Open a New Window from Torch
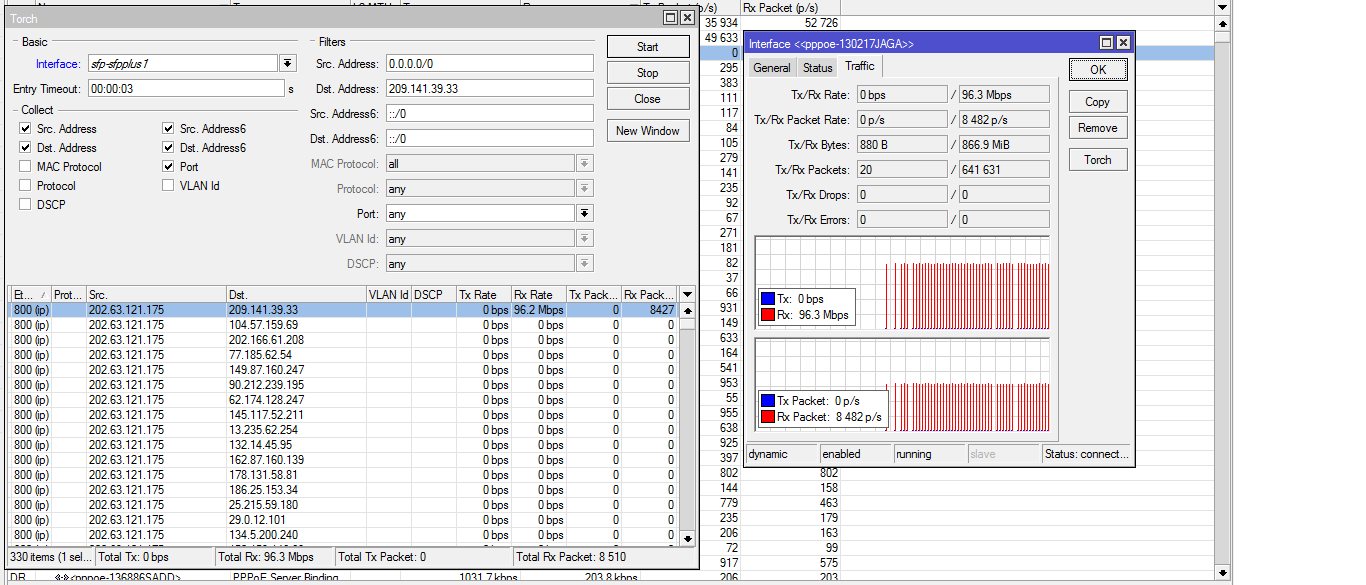Image resolution: width=1366 pixels, height=585 pixels. (648, 131)
